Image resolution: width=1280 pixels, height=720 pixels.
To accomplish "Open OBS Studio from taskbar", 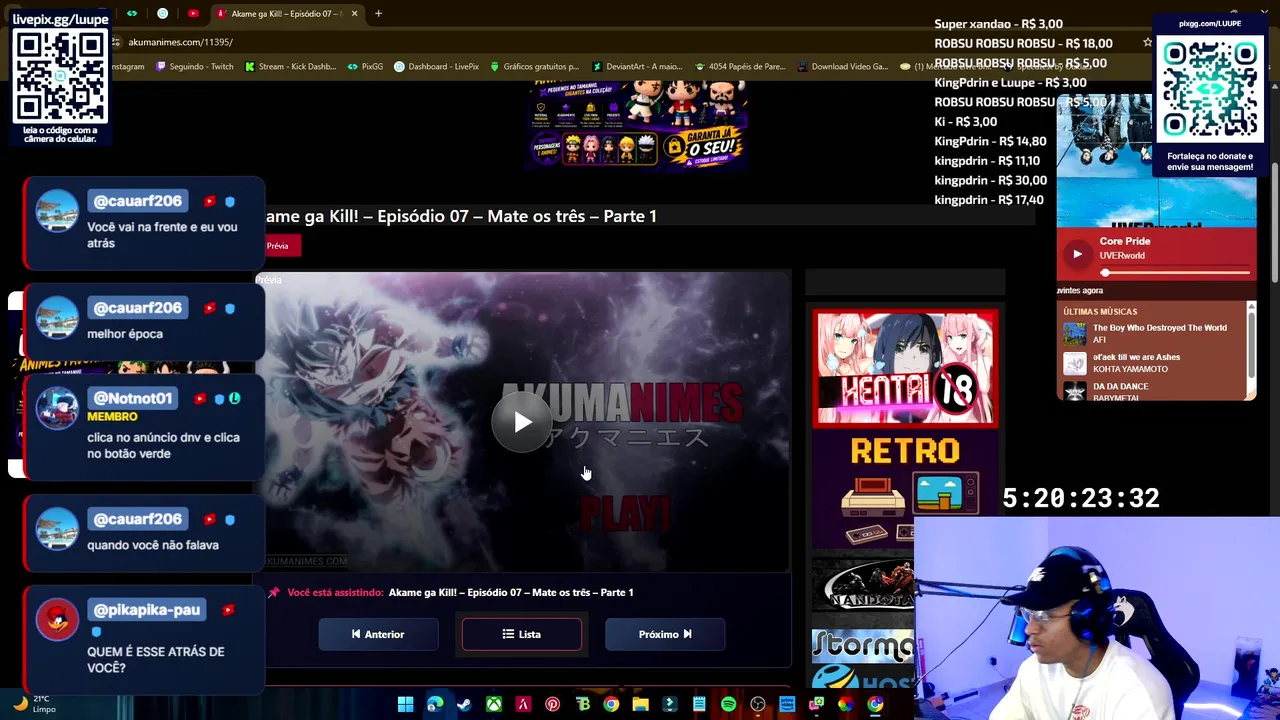I will coord(758,705).
